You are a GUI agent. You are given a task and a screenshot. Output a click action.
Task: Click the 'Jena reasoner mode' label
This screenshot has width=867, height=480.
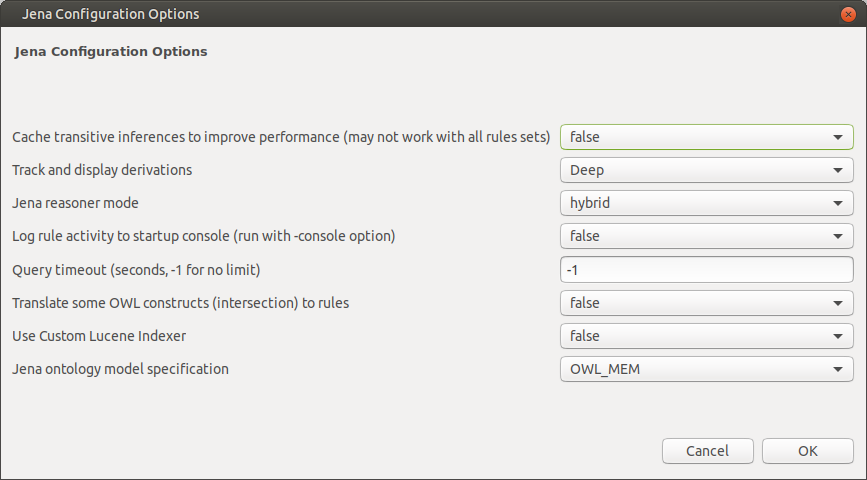pyautogui.click(x=75, y=203)
